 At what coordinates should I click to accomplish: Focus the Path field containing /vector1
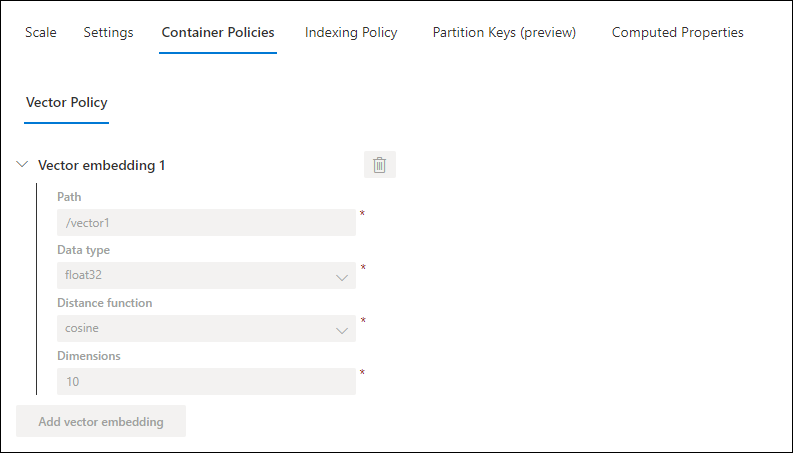pyautogui.click(x=206, y=222)
